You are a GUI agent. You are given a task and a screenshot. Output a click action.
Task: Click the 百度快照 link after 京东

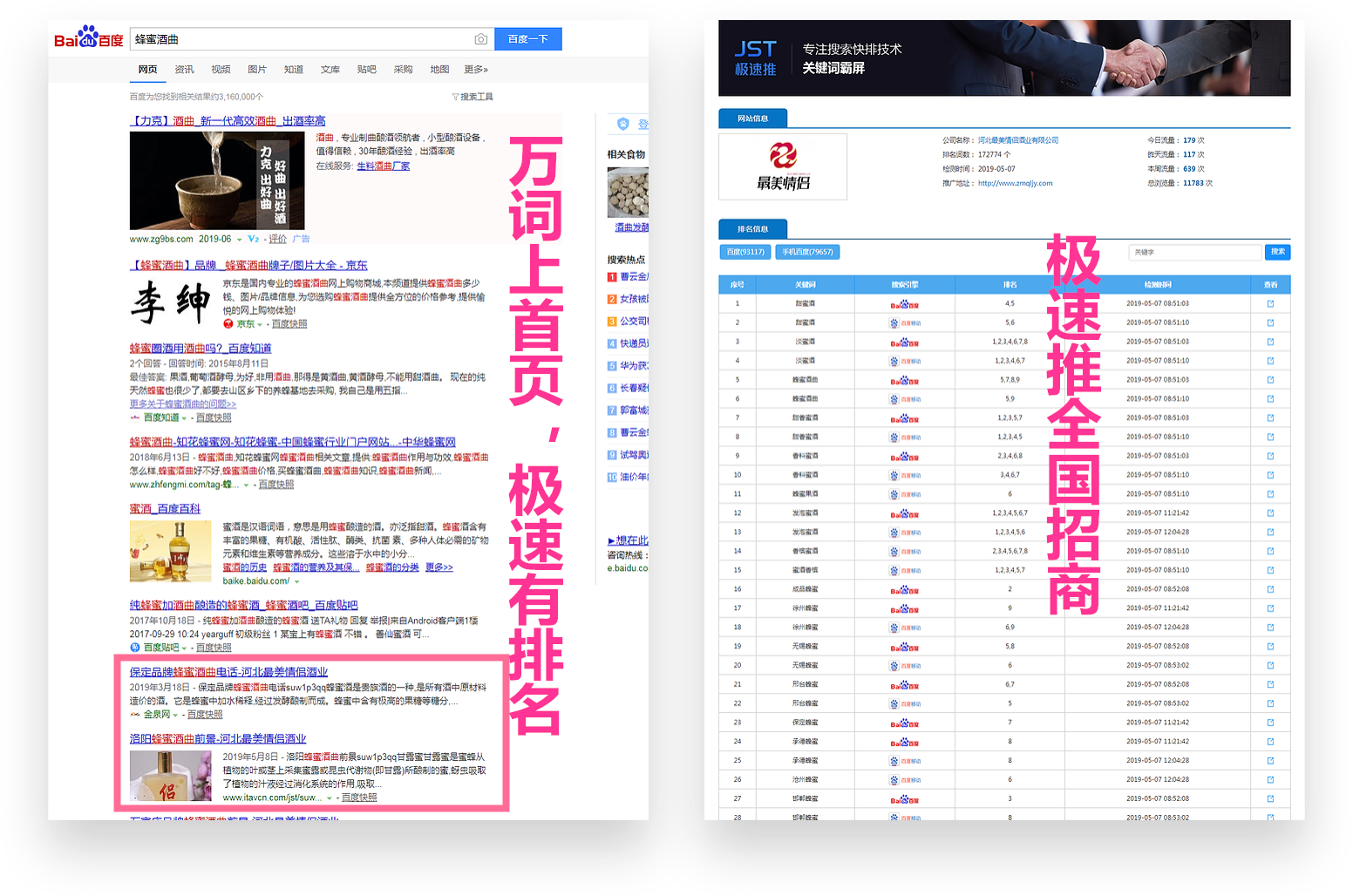289,324
